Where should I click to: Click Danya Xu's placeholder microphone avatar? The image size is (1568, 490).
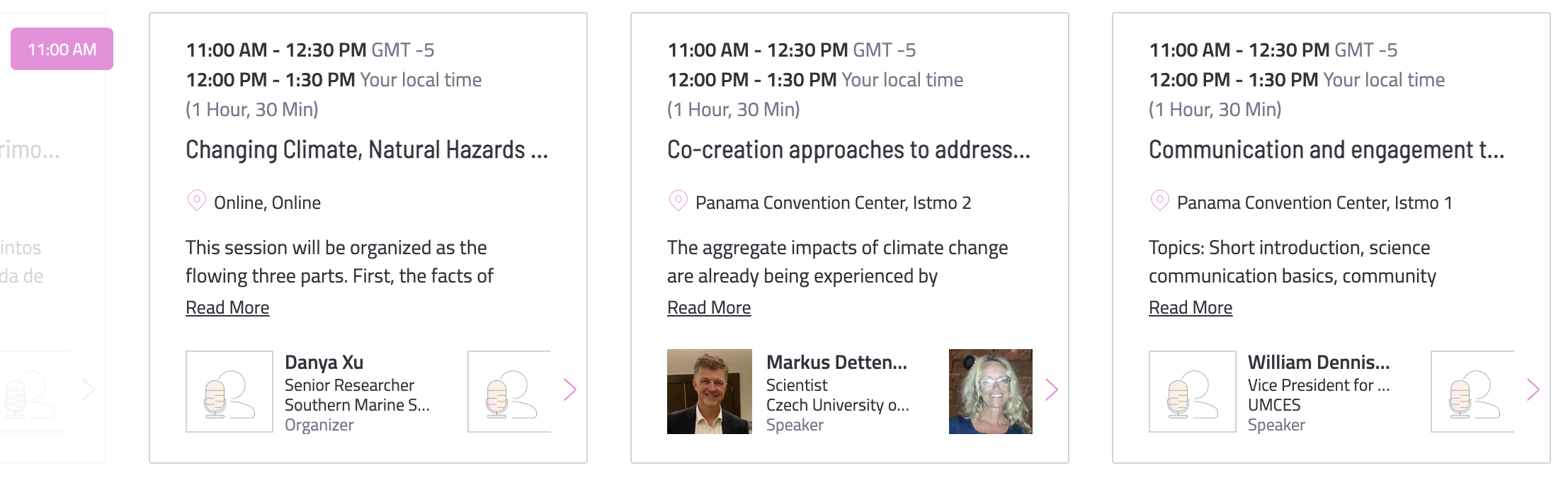tap(229, 392)
